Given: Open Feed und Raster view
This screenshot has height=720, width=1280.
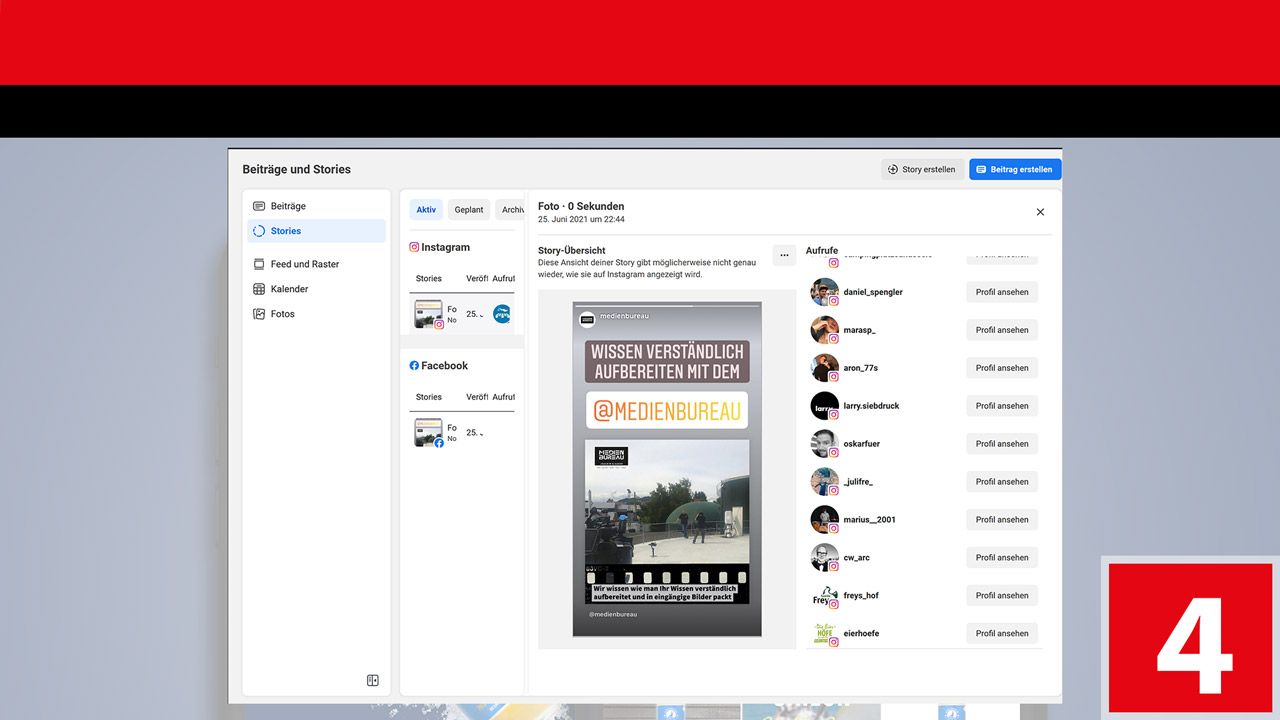Looking at the screenshot, I should coord(259,264).
